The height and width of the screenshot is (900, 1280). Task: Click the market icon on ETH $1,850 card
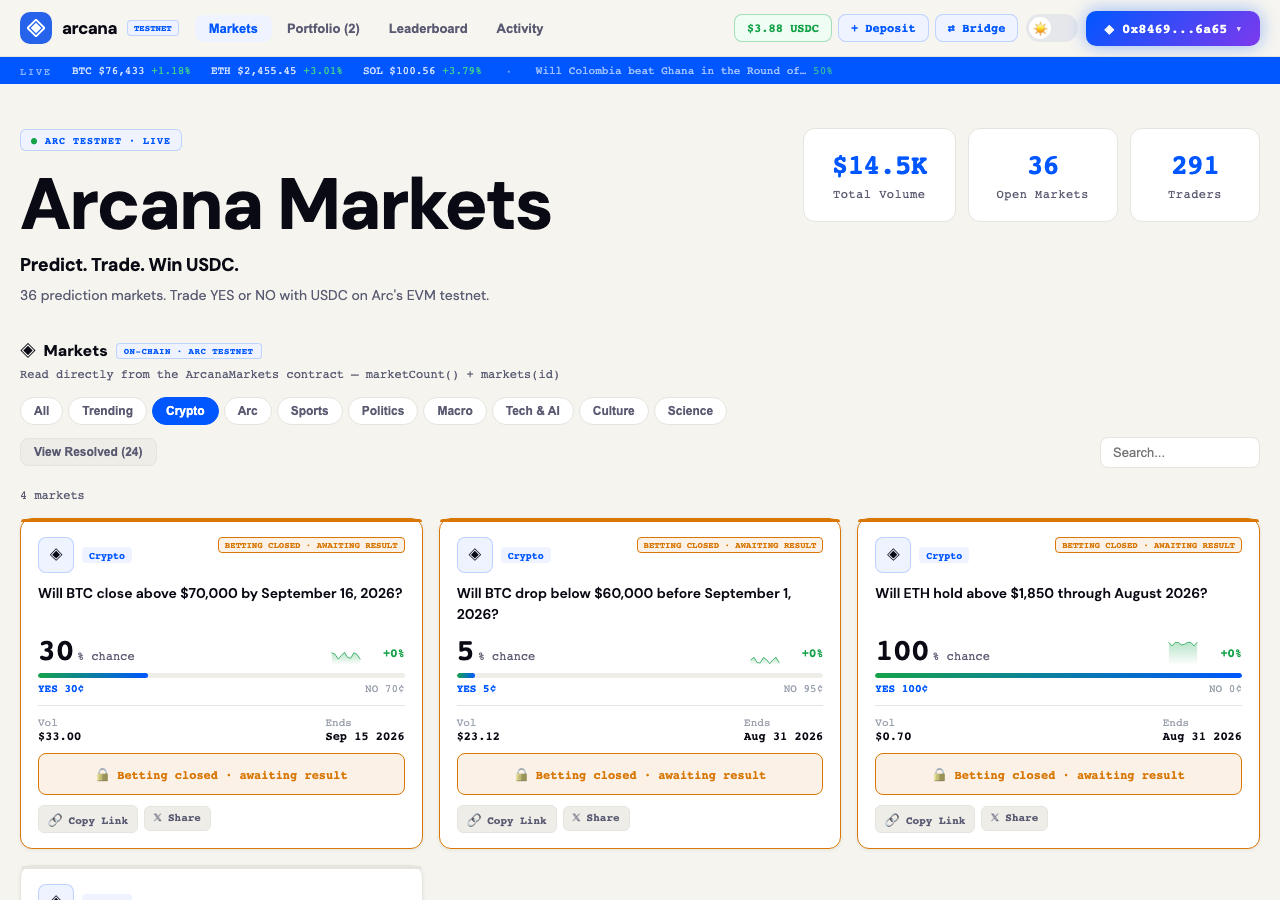[893, 555]
